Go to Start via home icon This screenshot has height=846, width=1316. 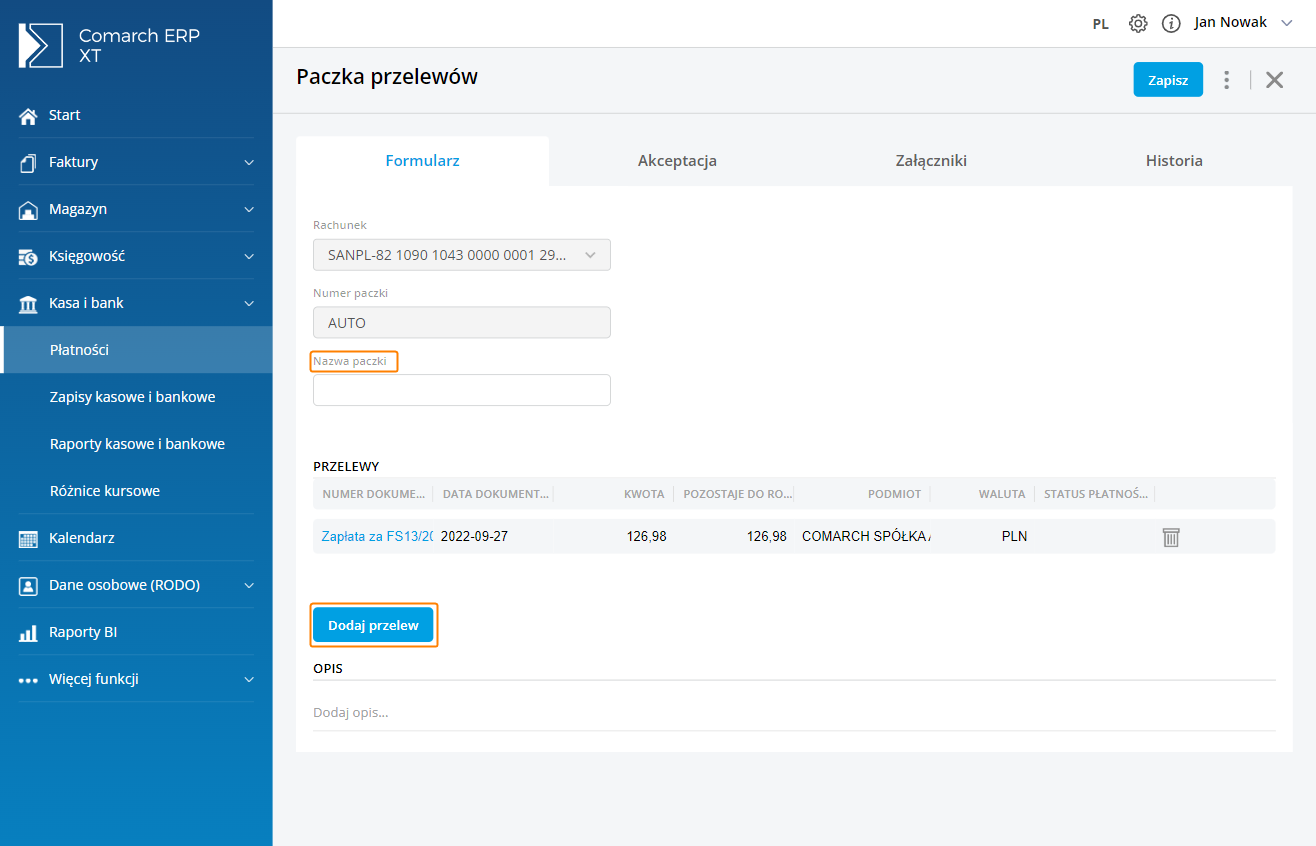(28, 116)
